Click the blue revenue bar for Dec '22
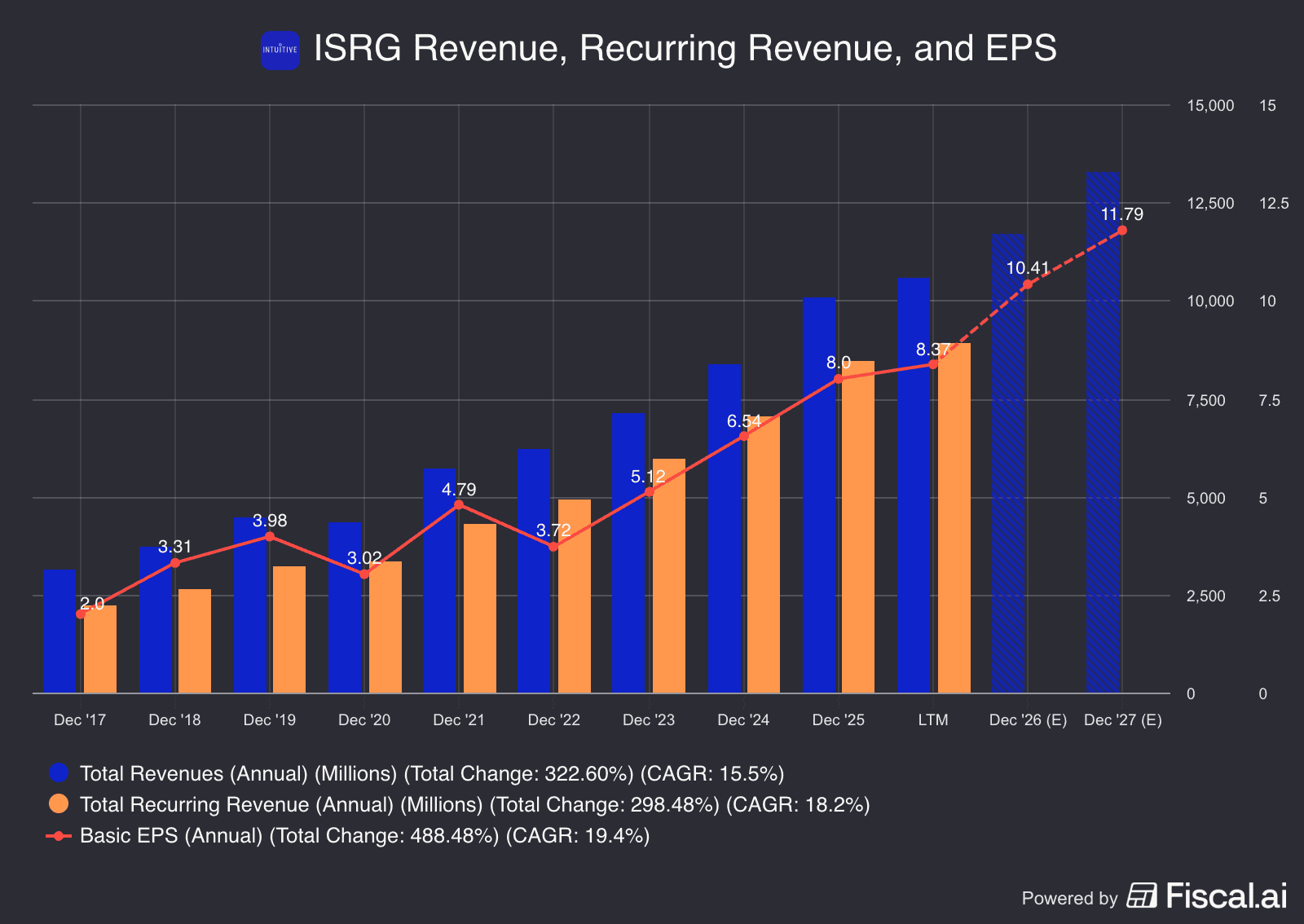Image resolution: width=1304 pixels, height=924 pixels. [534, 571]
